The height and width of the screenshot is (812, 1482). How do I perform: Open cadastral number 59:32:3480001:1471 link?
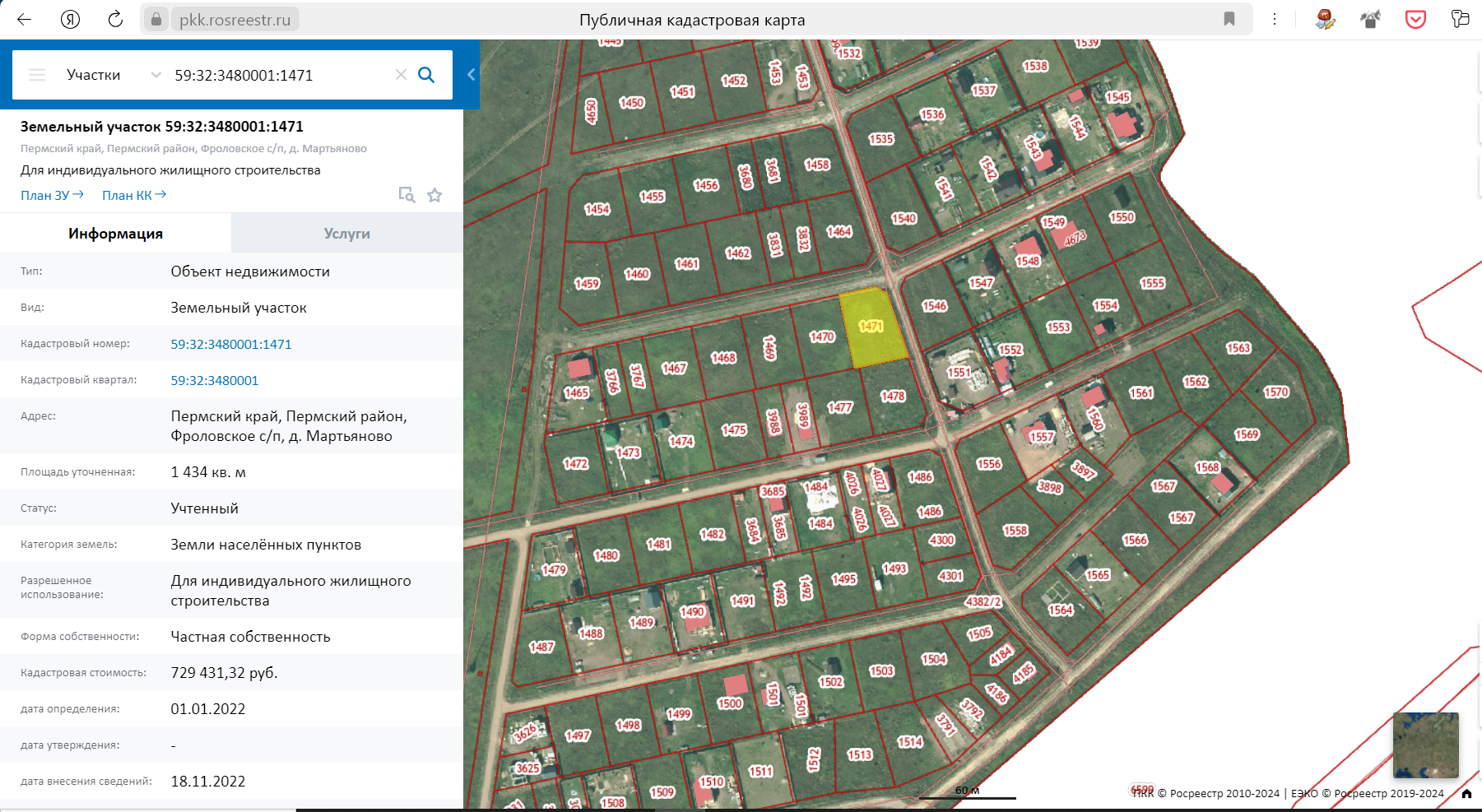point(231,344)
